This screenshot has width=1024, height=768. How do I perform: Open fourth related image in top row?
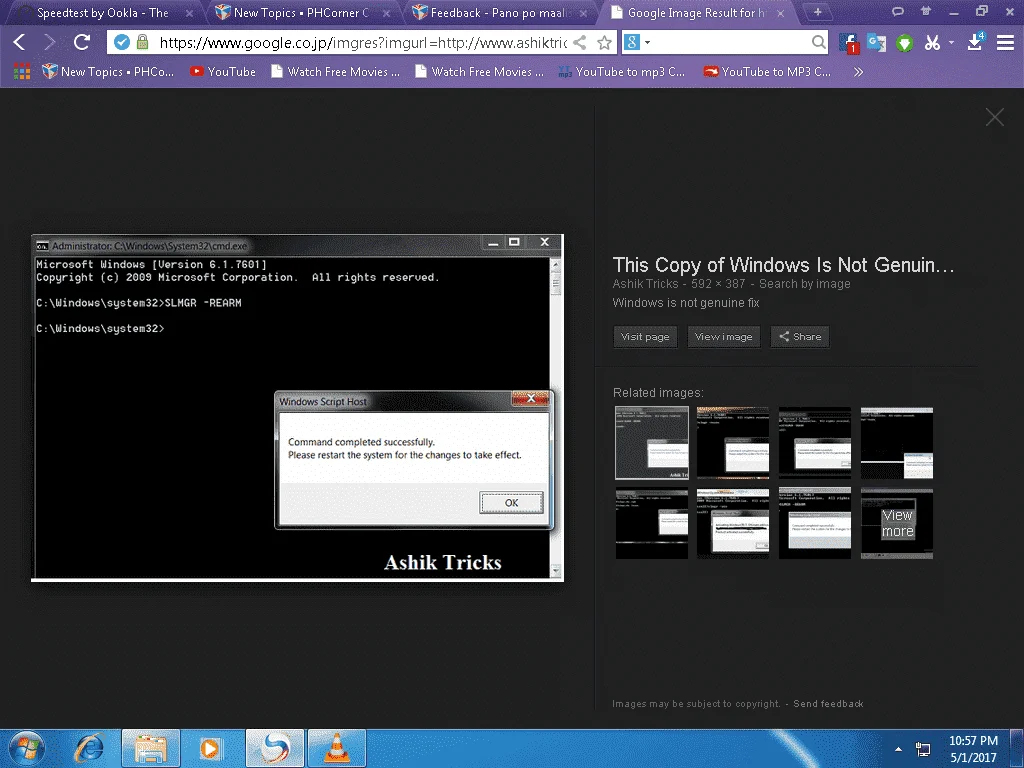tap(897, 443)
